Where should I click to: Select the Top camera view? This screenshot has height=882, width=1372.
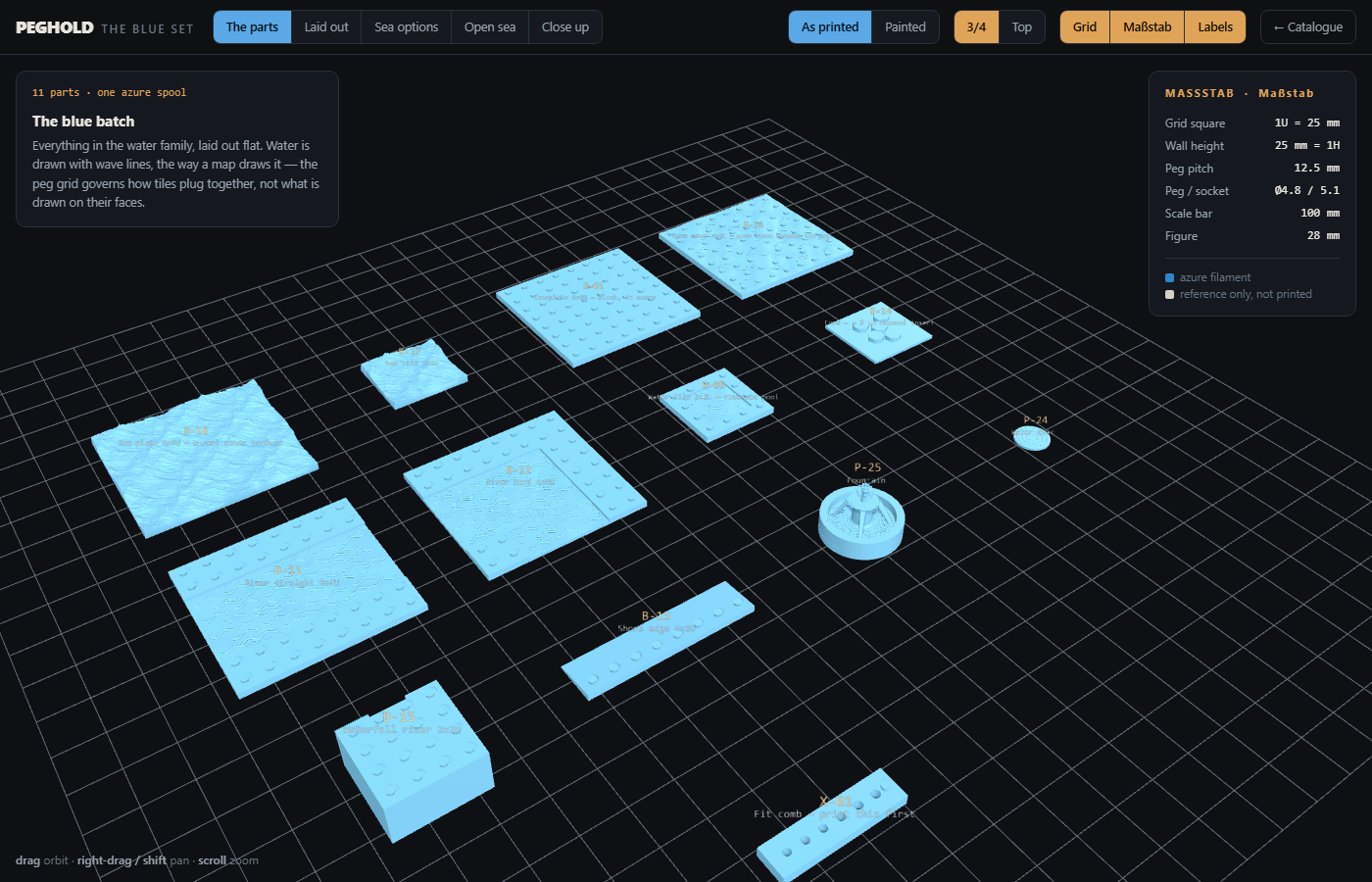click(1022, 27)
